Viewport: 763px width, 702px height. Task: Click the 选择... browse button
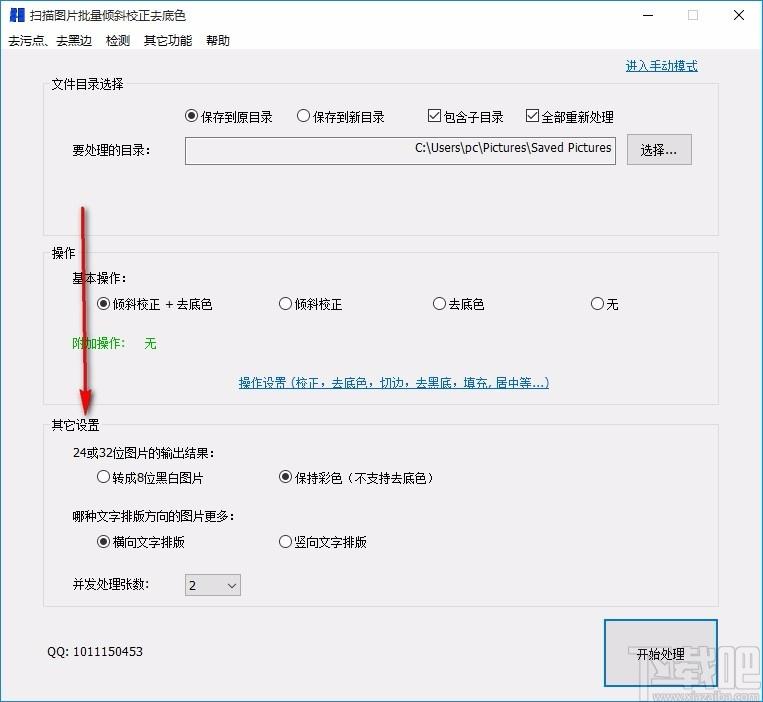[x=659, y=150]
